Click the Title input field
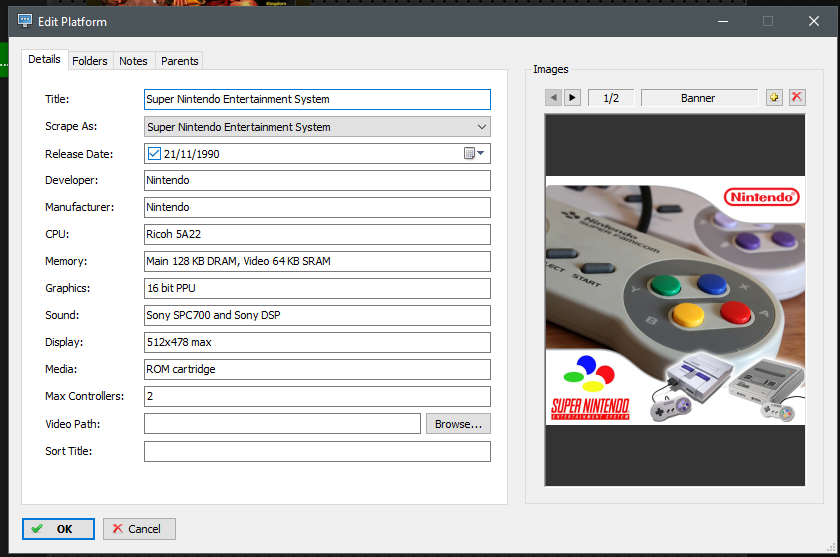This screenshot has width=840, height=557. (x=317, y=100)
